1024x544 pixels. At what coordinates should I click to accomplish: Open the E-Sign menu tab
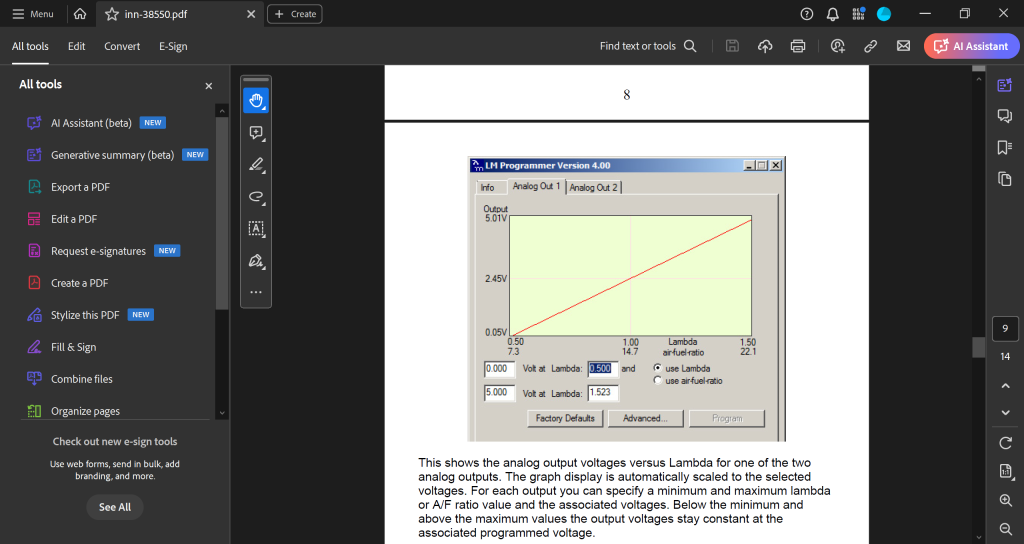pos(173,46)
